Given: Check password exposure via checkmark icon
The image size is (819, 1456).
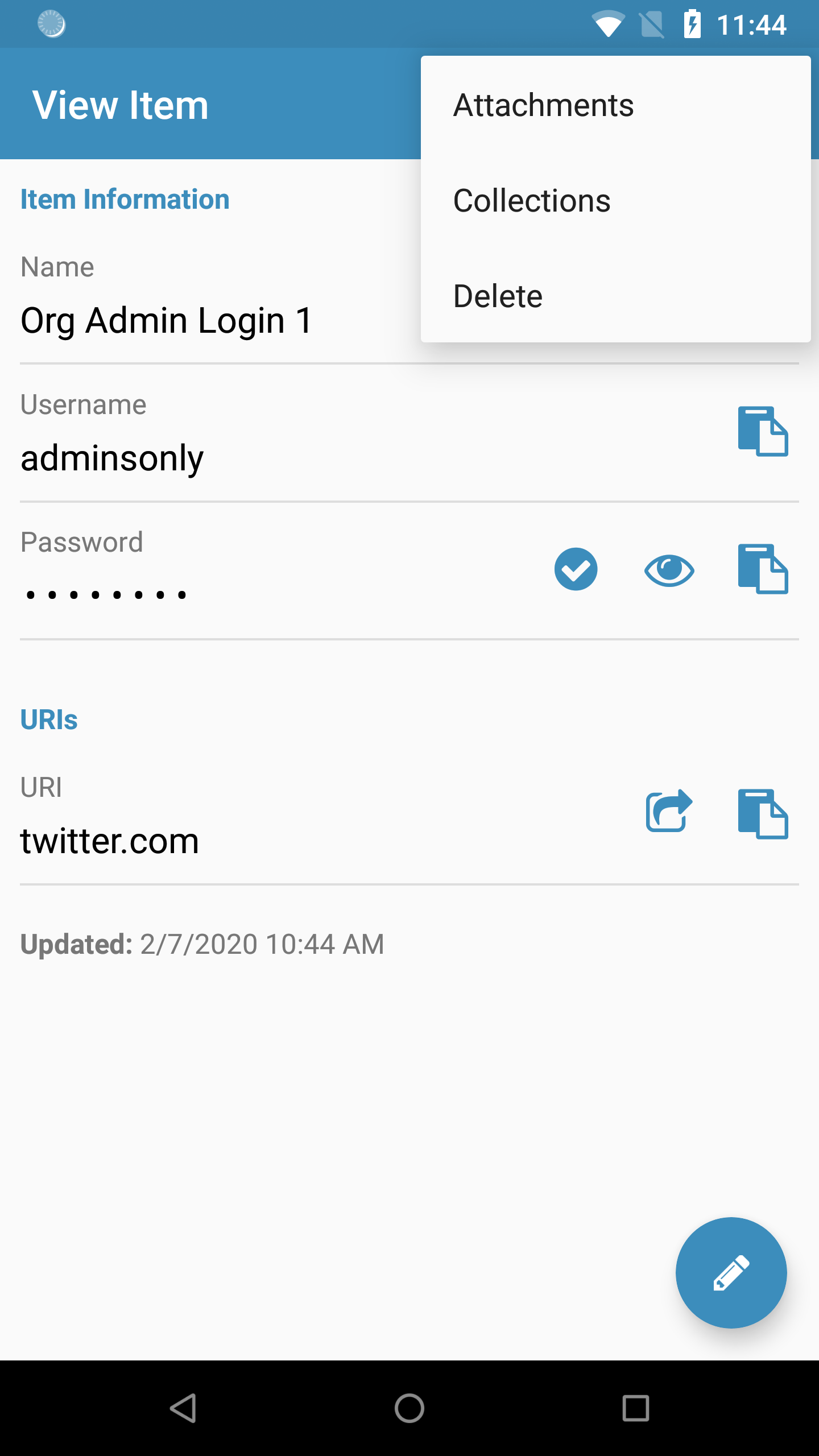Looking at the screenshot, I should (576, 569).
